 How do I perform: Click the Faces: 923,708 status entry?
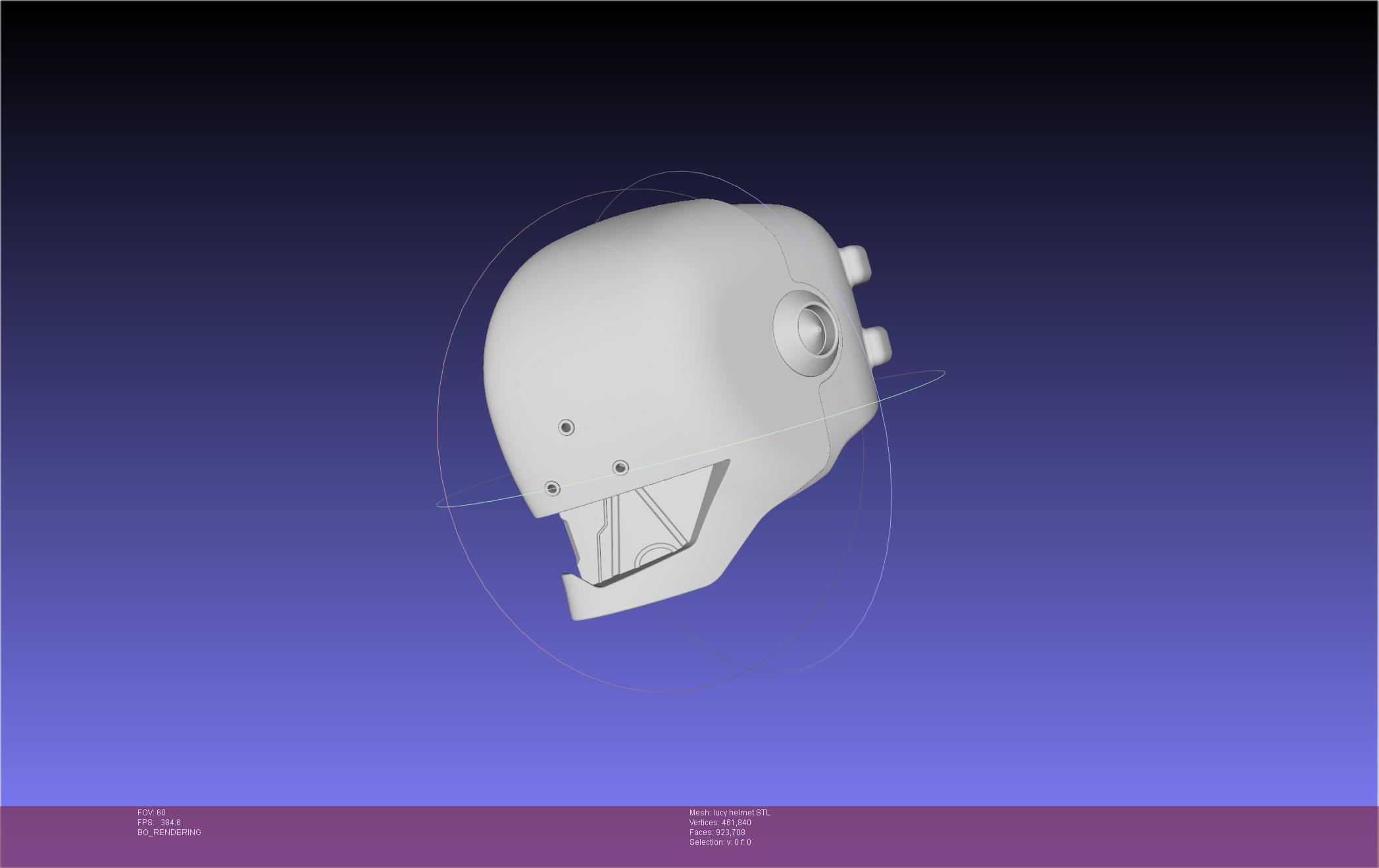(717, 832)
